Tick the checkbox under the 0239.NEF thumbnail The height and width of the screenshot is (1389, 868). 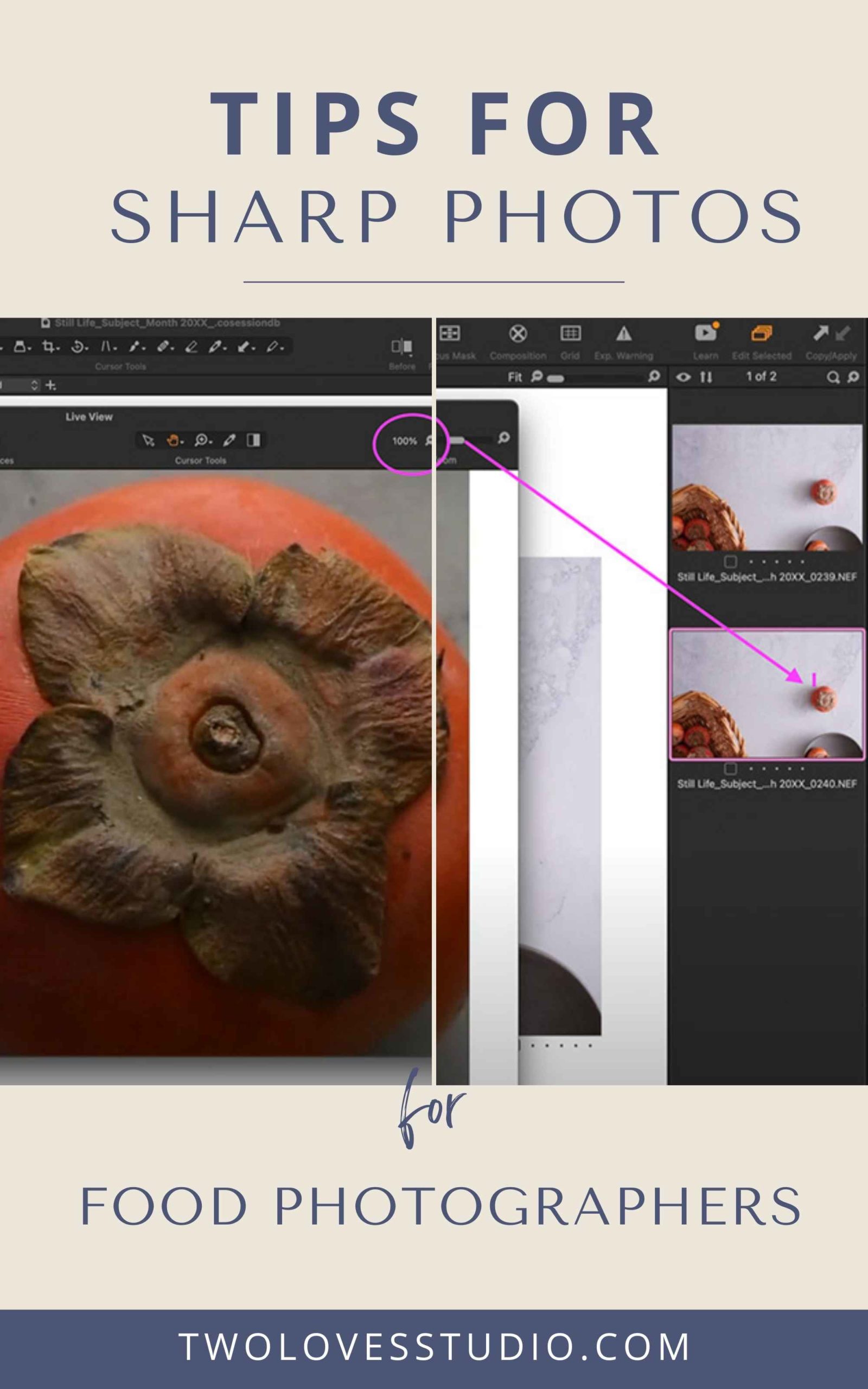click(730, 562)
